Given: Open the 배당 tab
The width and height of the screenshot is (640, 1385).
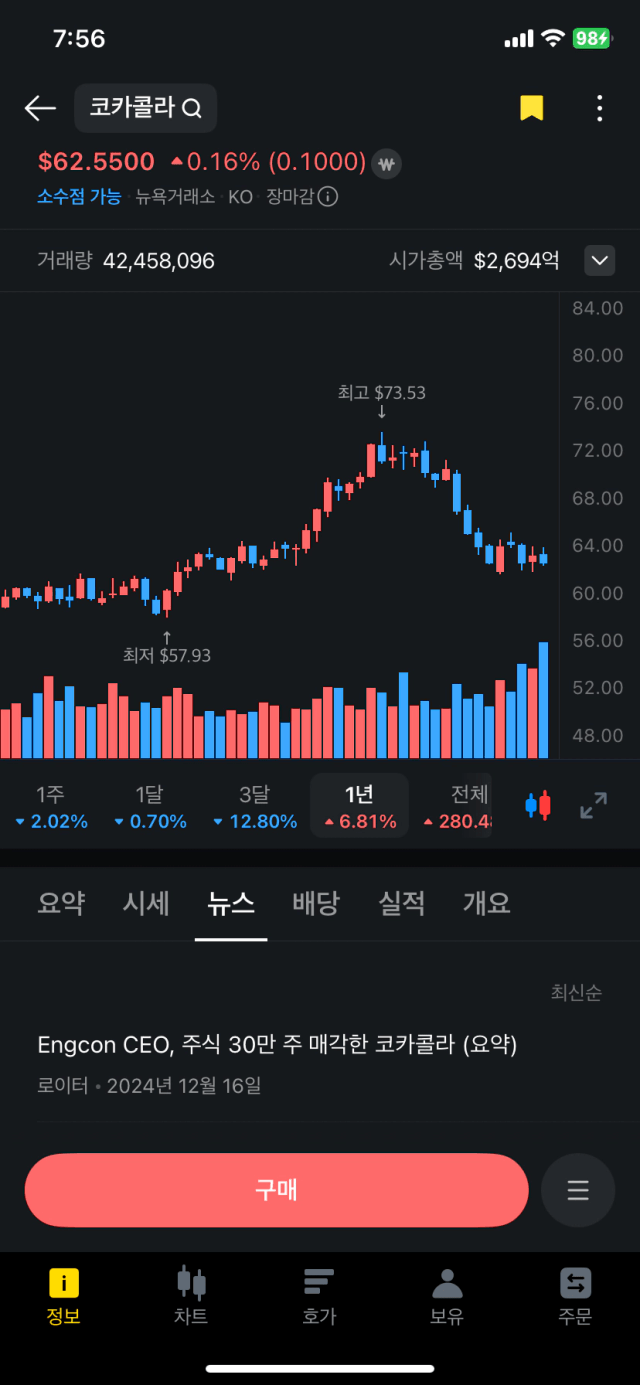Looking at the screenshot, I should point(316,903).
